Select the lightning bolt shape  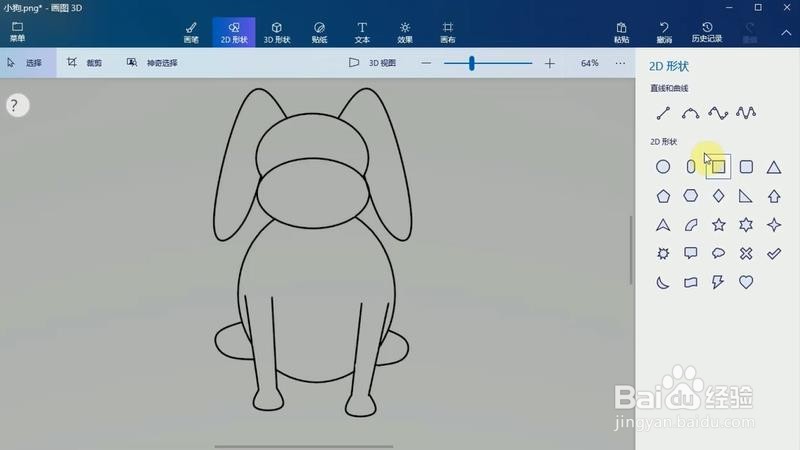(718, 282)
